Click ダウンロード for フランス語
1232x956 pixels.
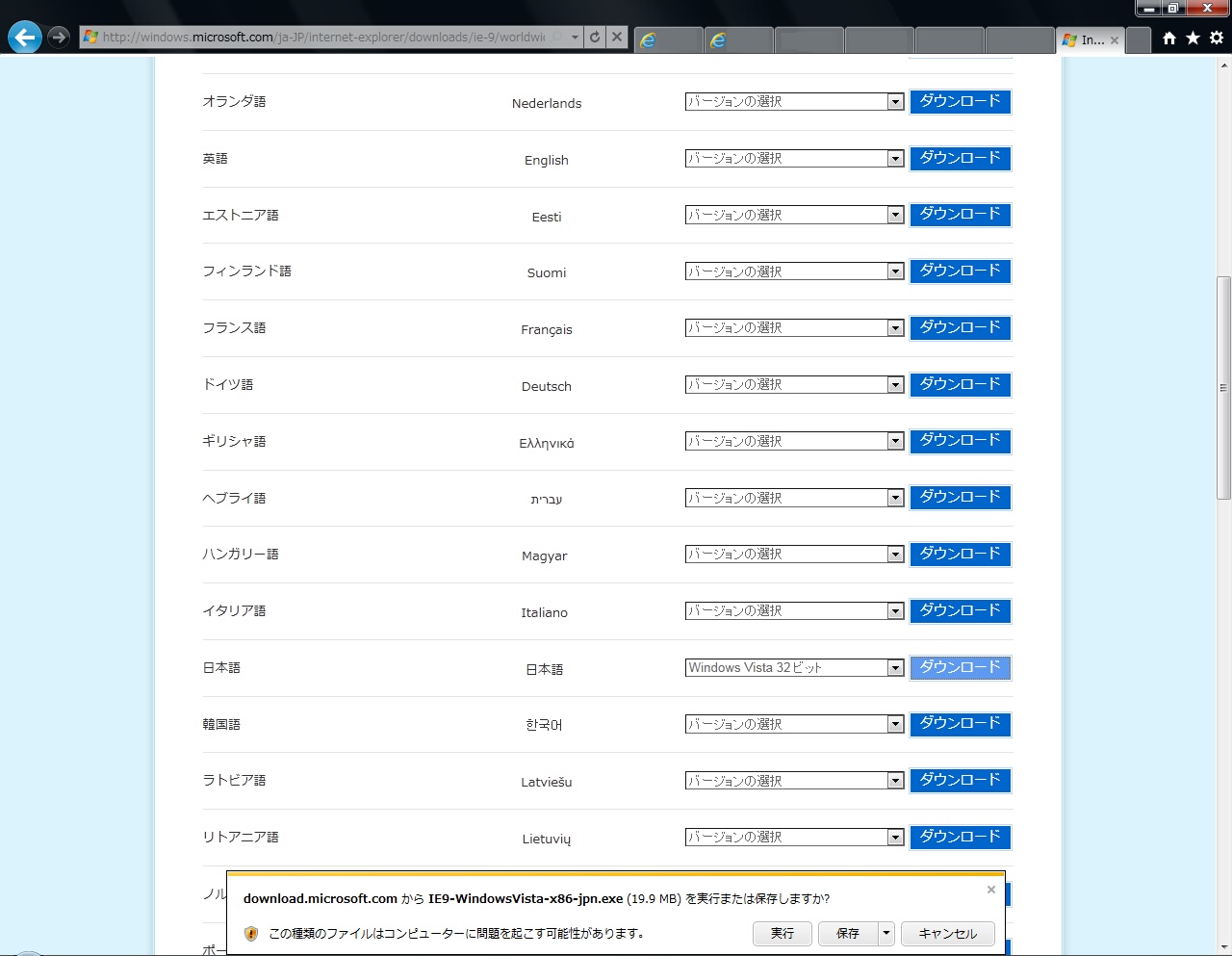pyautogui.click(x=961, y=327)
